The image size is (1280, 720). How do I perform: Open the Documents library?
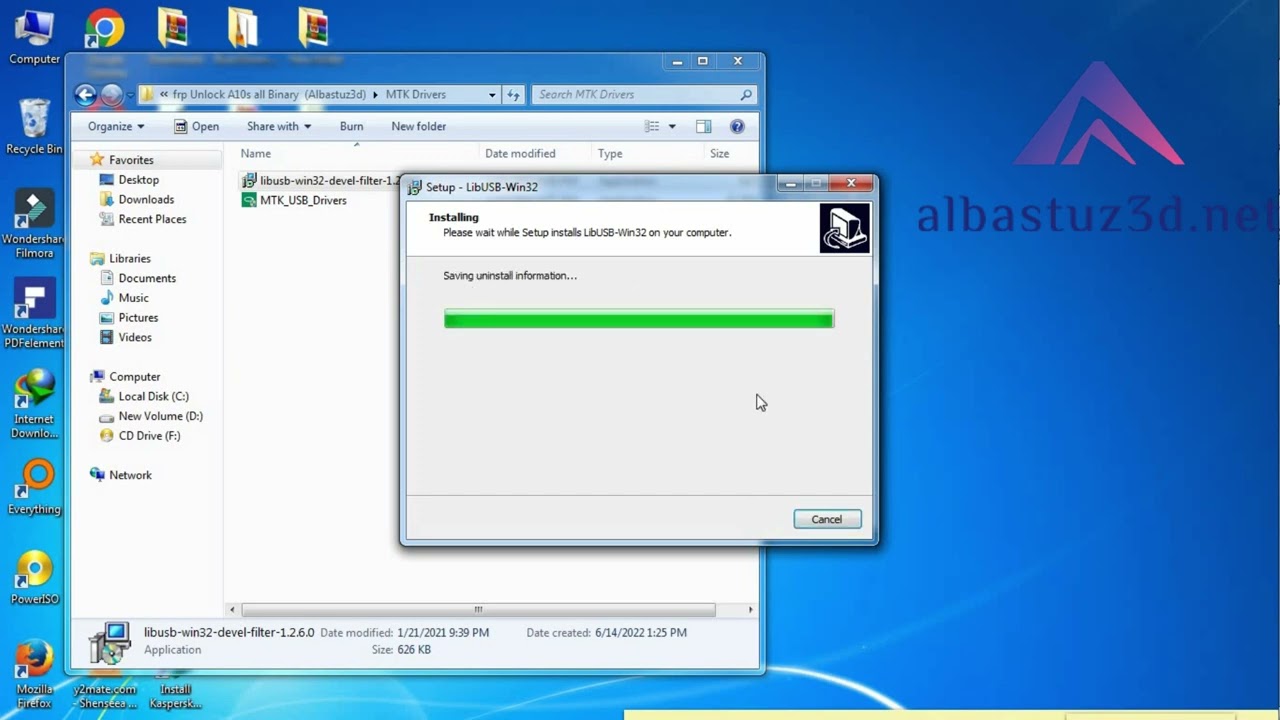(147, 279)
